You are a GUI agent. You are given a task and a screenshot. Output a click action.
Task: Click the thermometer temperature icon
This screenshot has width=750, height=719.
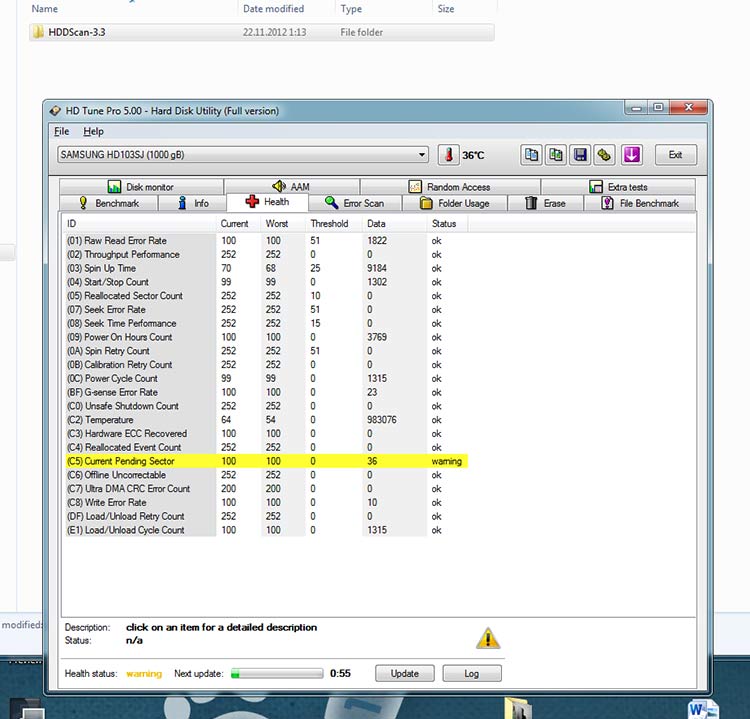448,155
